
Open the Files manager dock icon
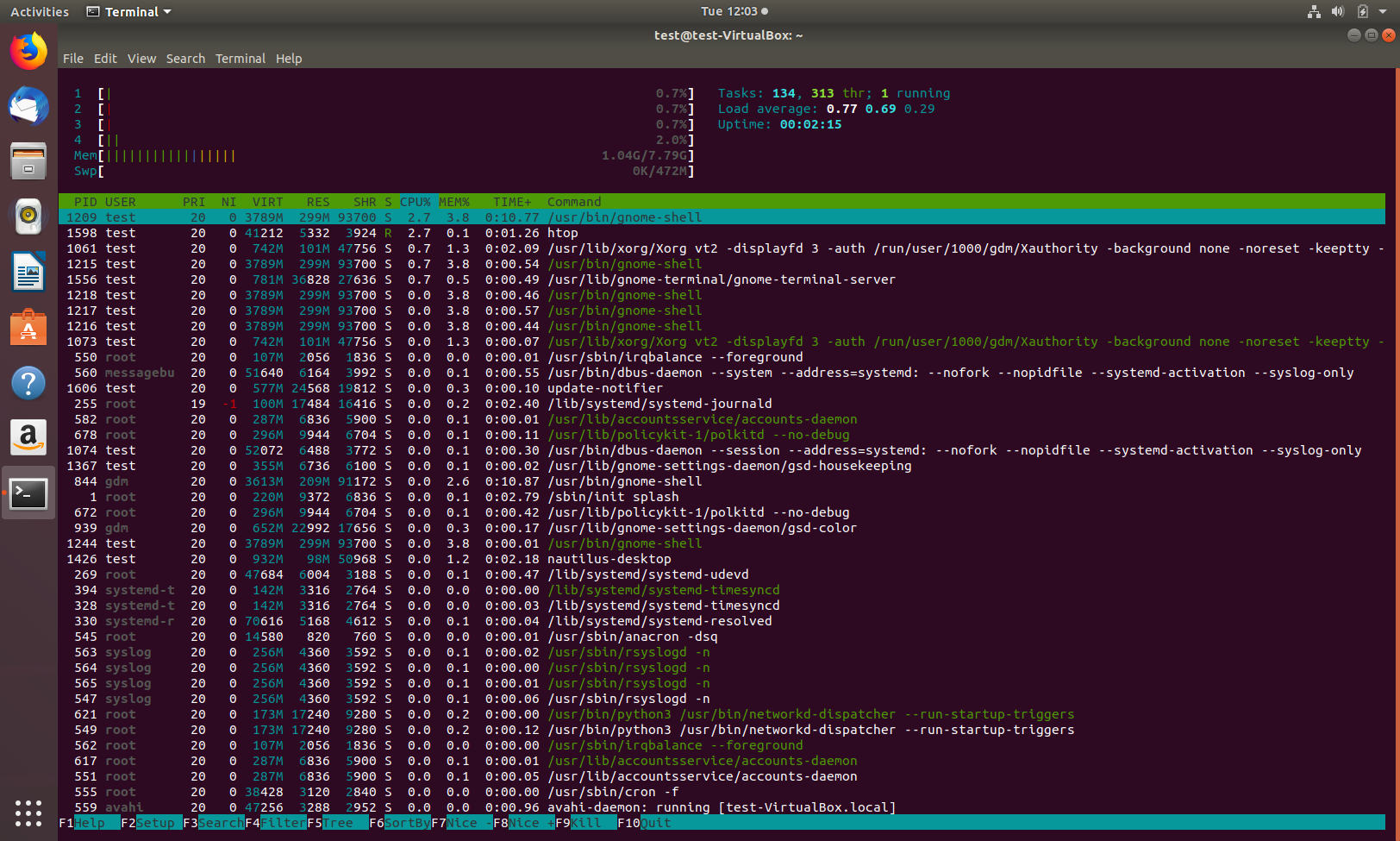(28, 161)
